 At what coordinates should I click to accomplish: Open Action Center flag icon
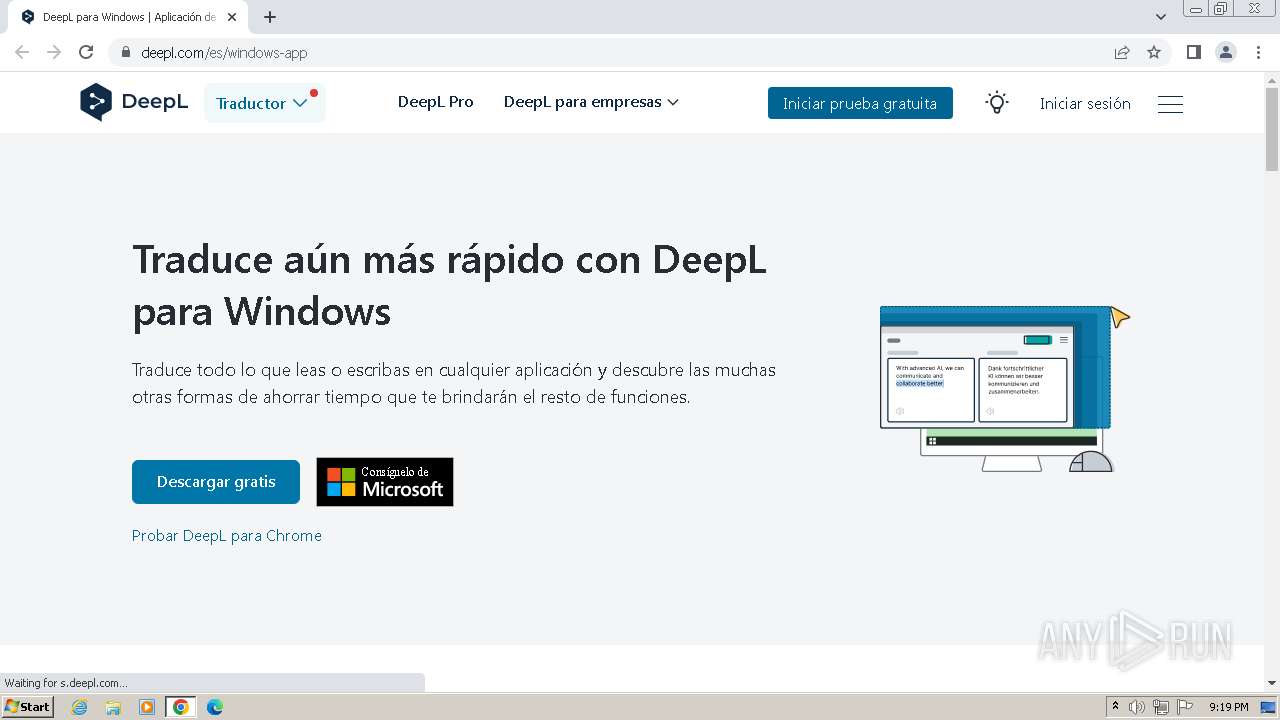1185,707
